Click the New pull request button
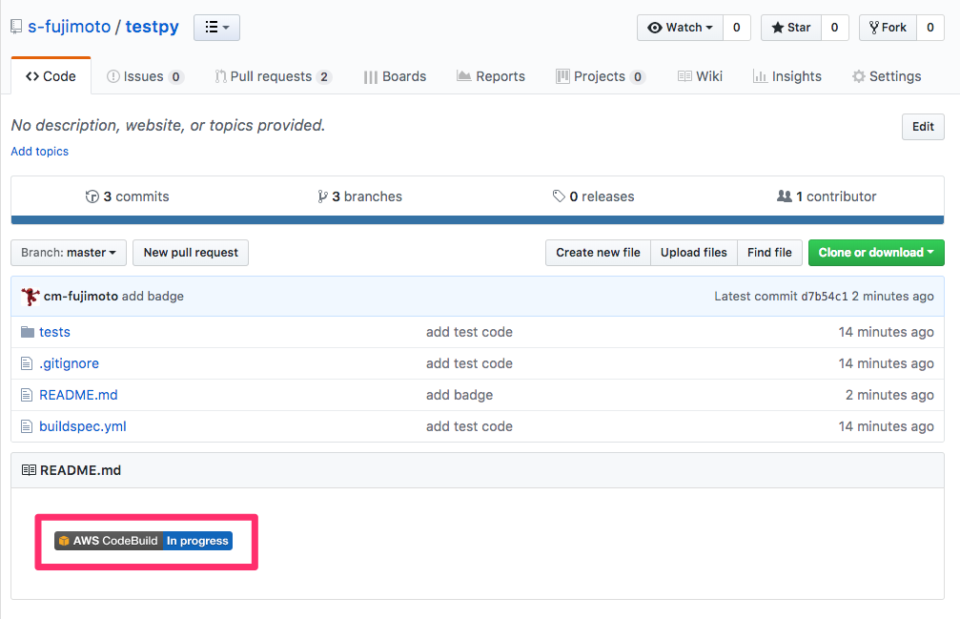960x619 pixels. 190,253
